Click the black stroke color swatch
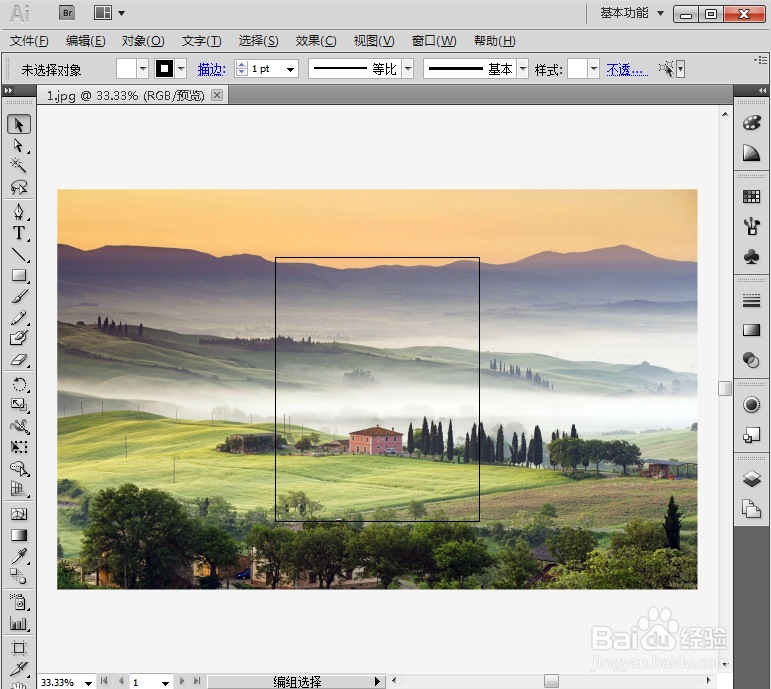The height and width of the screenshot is (689, 771). point(164,69)
